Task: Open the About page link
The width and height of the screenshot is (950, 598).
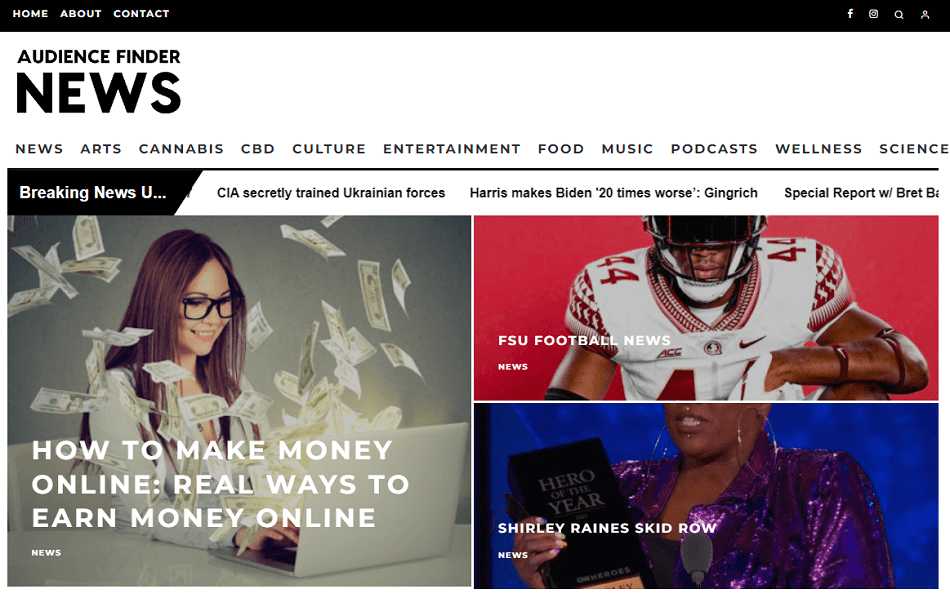Action: [x=81, y=13]
